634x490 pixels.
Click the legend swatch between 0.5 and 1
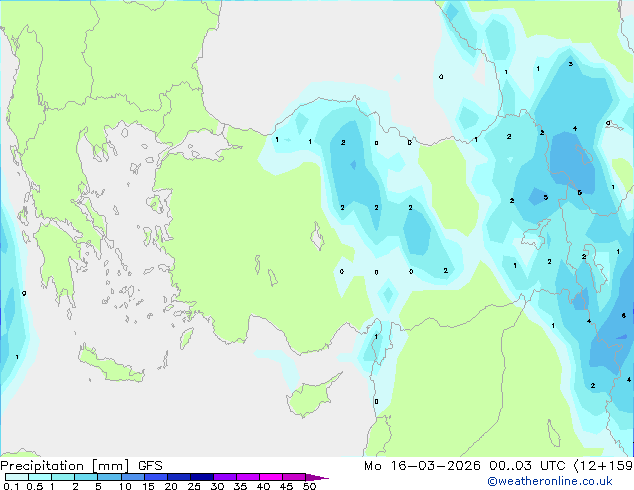[x=40, y=477]
